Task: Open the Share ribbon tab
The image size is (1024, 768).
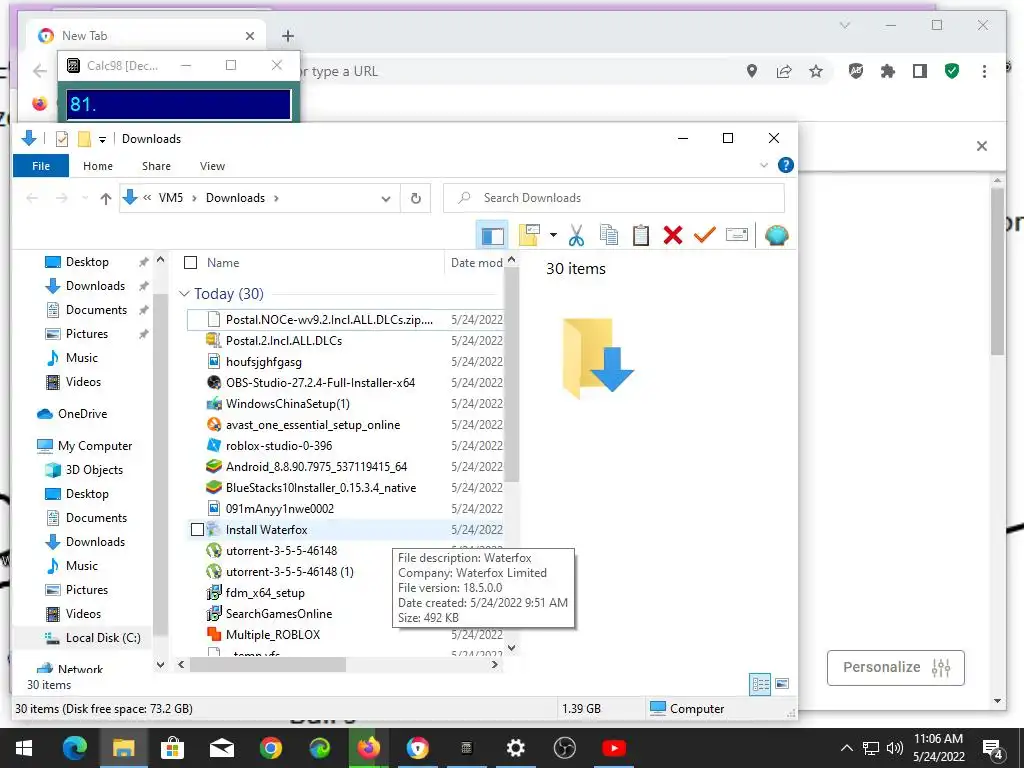Action: pyautogui.click(x=157, y=166)
